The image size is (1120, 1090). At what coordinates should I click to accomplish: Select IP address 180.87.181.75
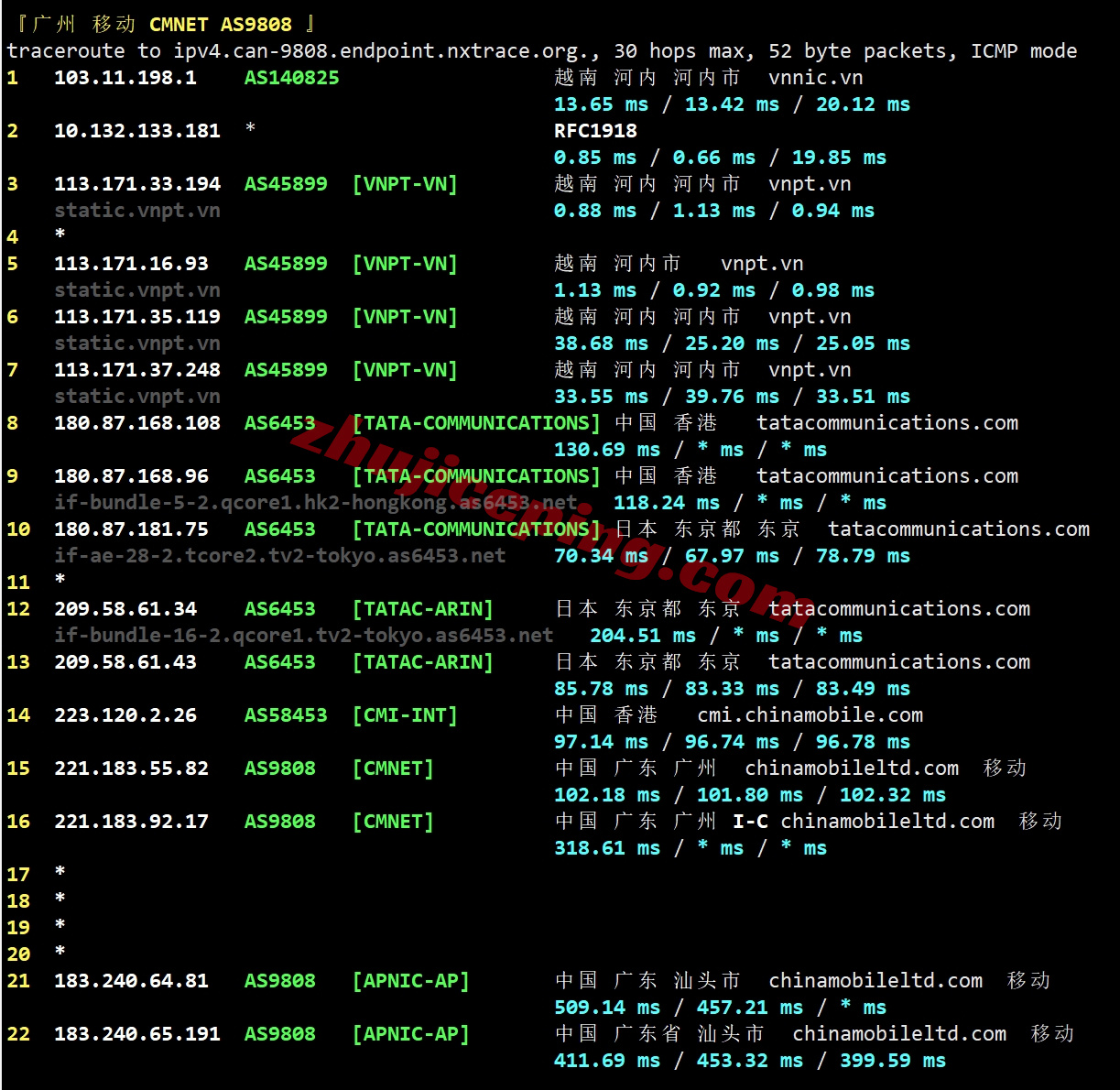(132, 529)
